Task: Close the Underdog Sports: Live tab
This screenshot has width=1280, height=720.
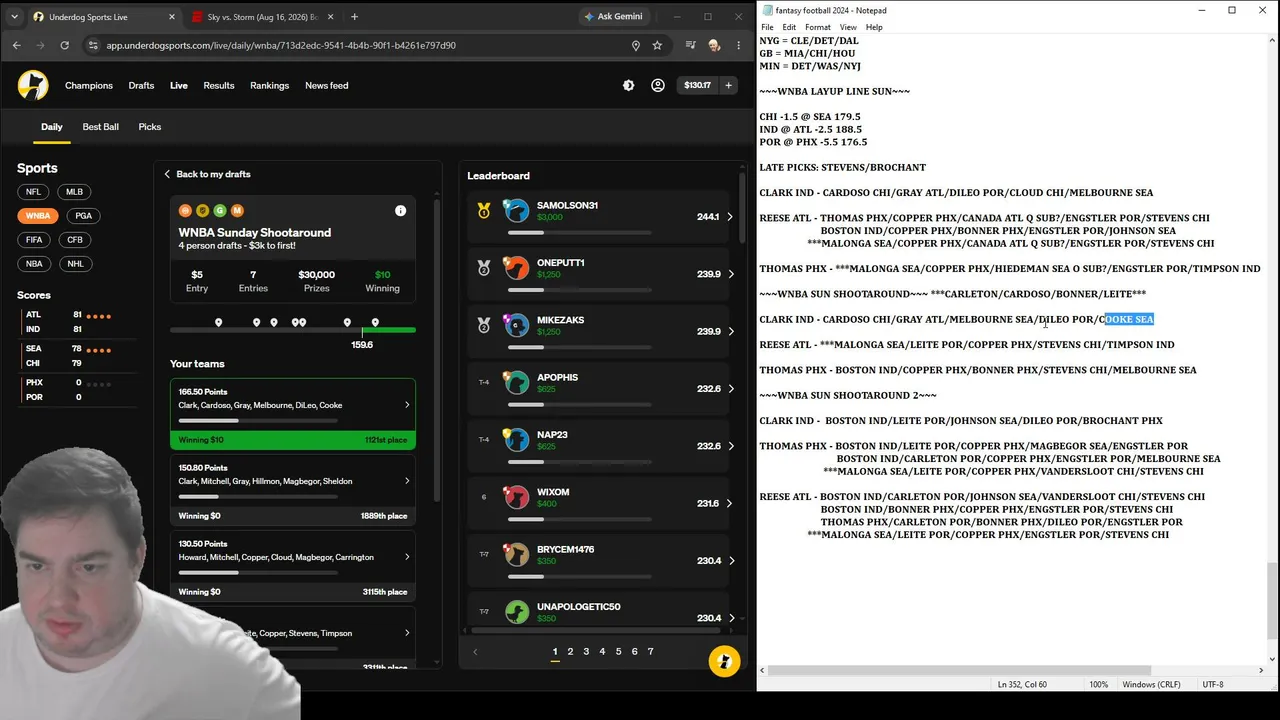Action: pyautogui.click(x=172, y=17)
